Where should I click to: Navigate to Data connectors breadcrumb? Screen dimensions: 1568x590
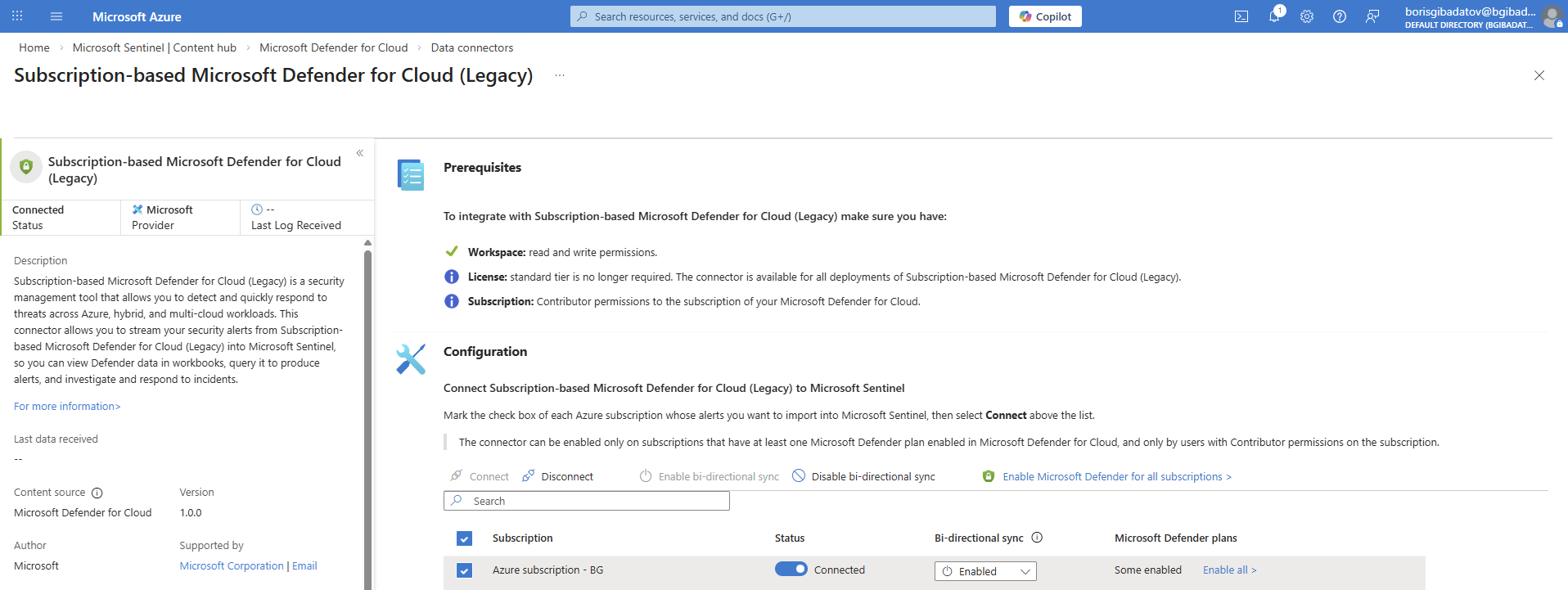coord(472,47)
